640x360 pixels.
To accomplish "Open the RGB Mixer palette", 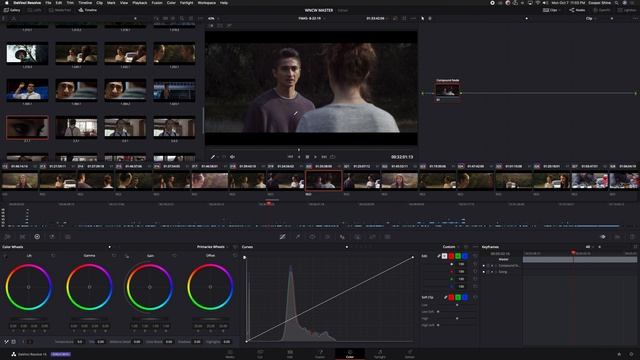I will (52, 237).
